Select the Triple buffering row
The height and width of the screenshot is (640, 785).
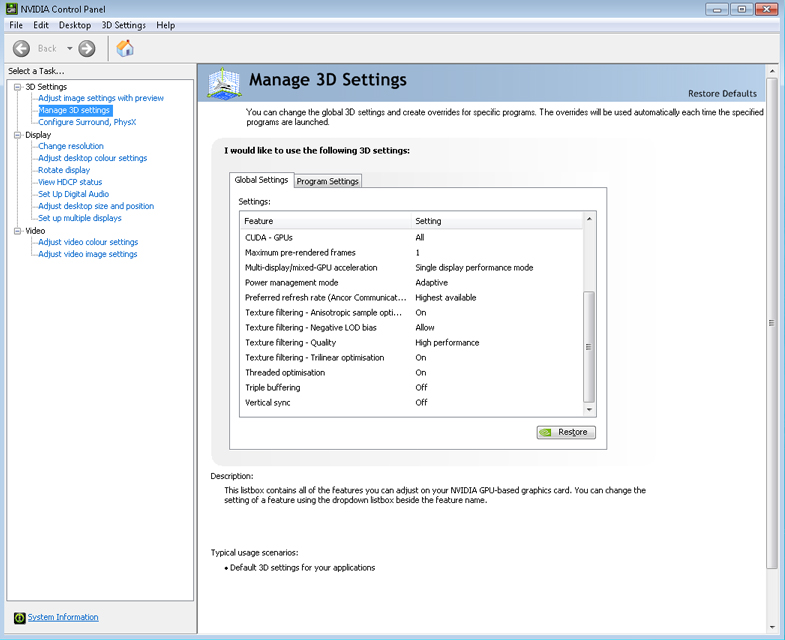pyautogui.click(x=412, y=388)
